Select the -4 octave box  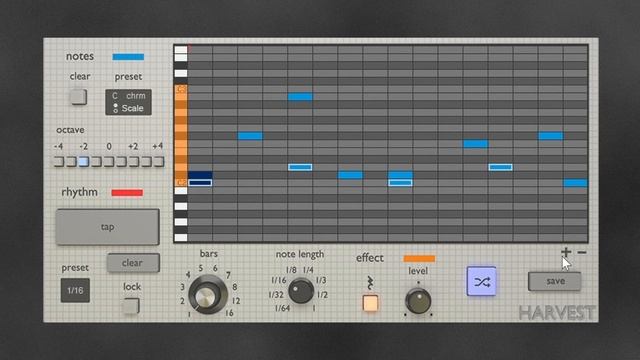pos(59,162)
